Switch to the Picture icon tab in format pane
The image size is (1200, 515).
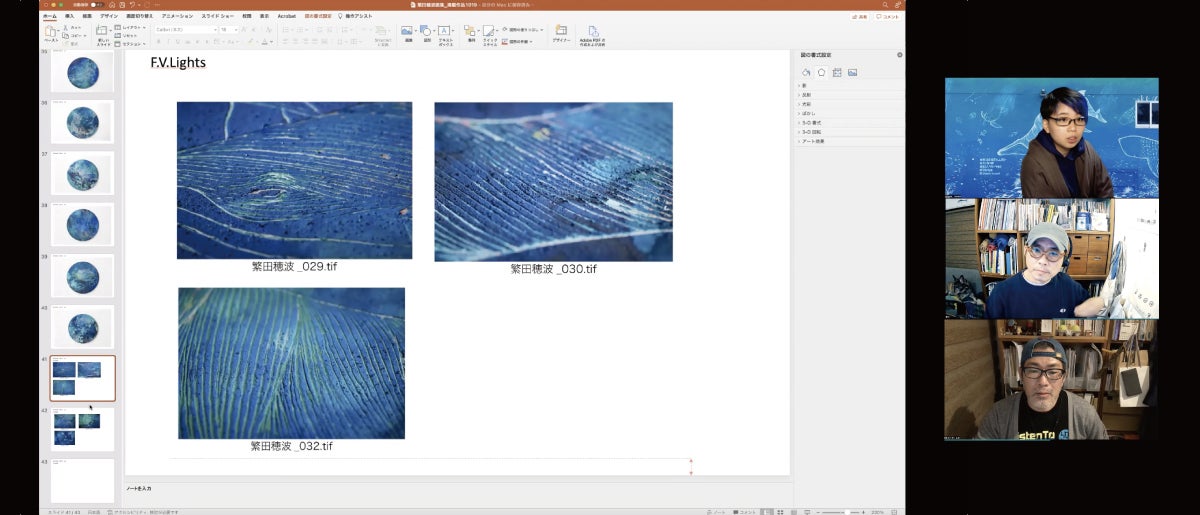click(x=852, y=73)
